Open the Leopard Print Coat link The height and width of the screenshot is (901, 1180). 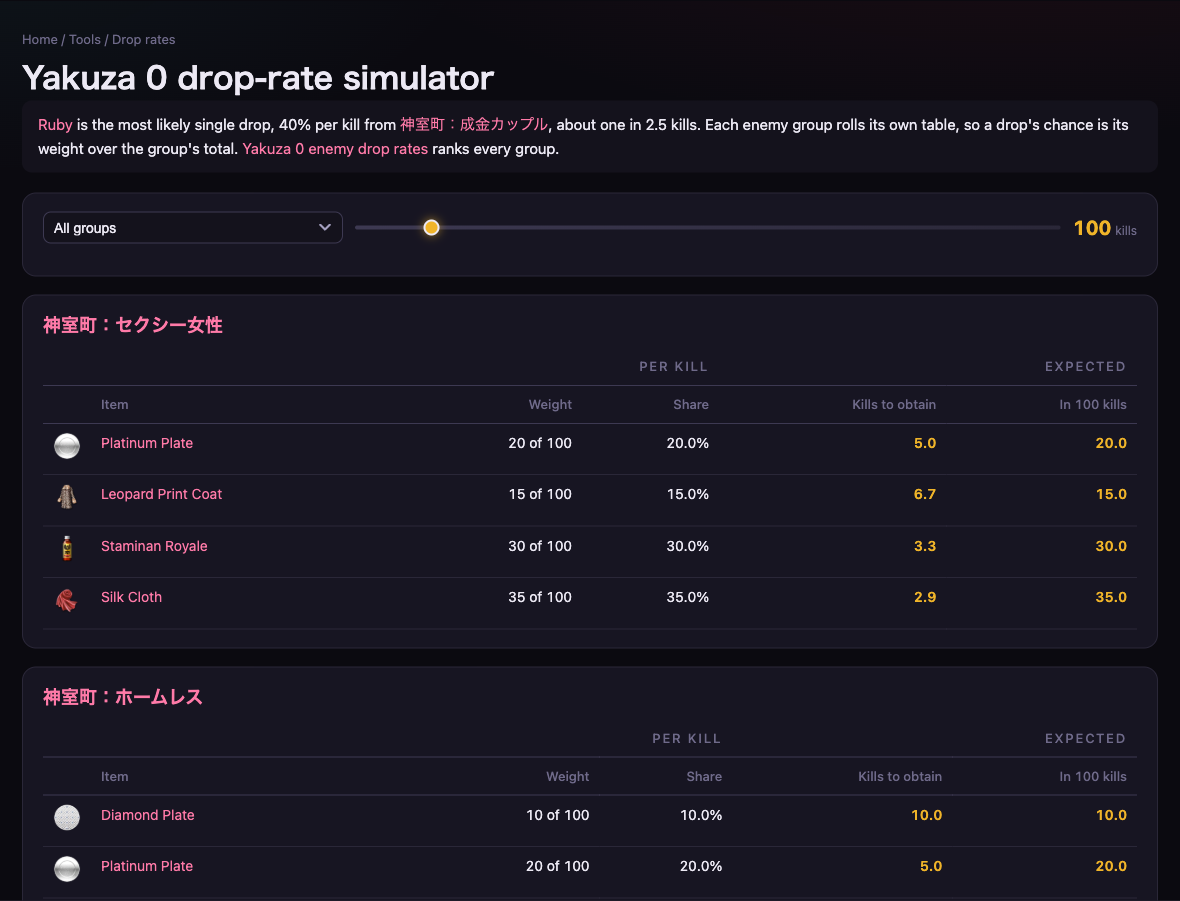161,495
